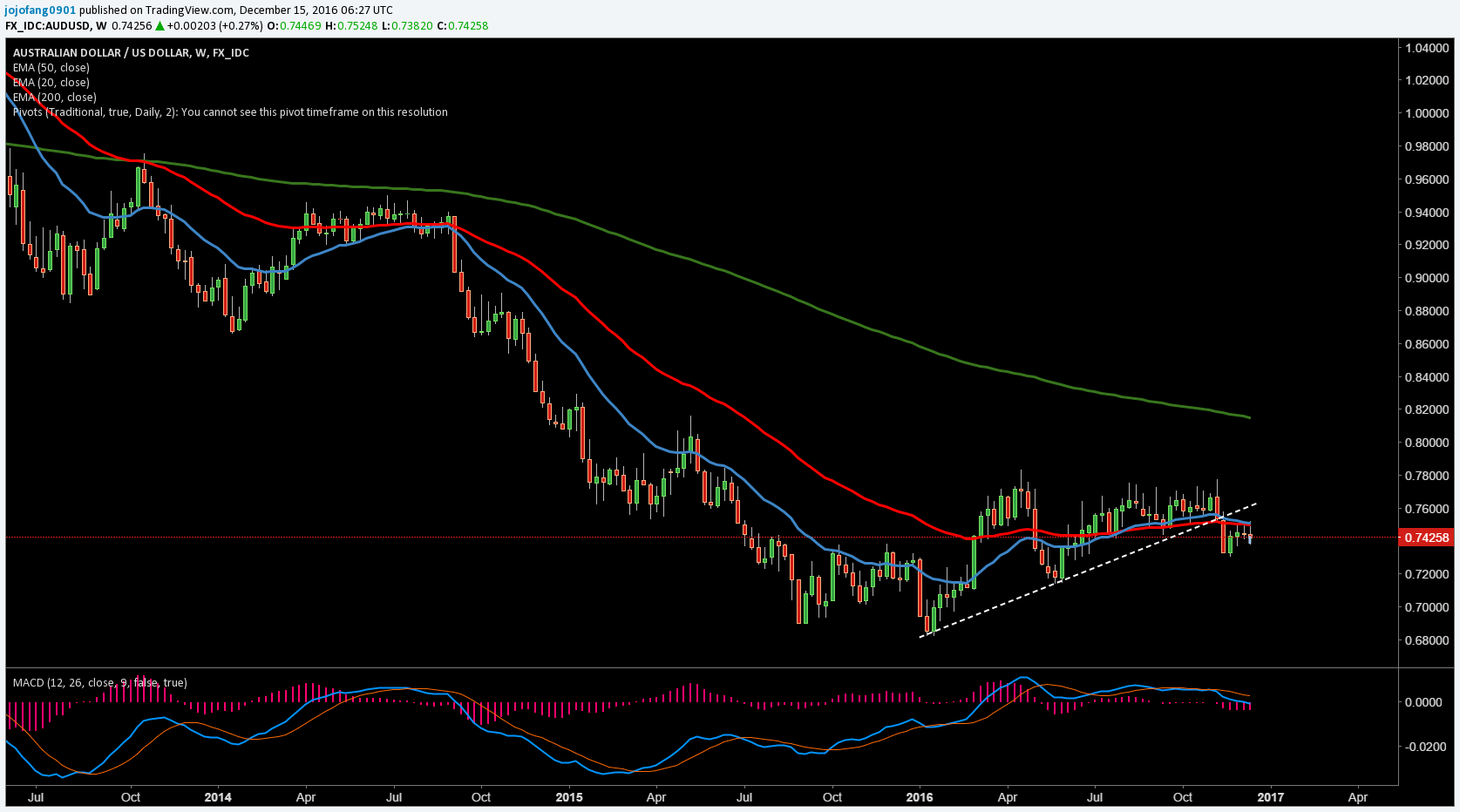
Task: Click price axis label 1.00000
Action: coord(1427,113)
